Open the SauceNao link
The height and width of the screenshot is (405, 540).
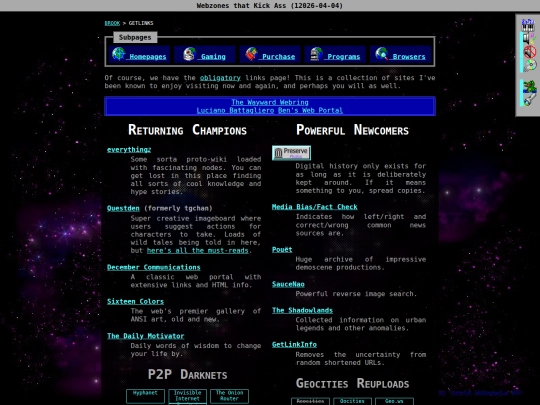[288, 284]
